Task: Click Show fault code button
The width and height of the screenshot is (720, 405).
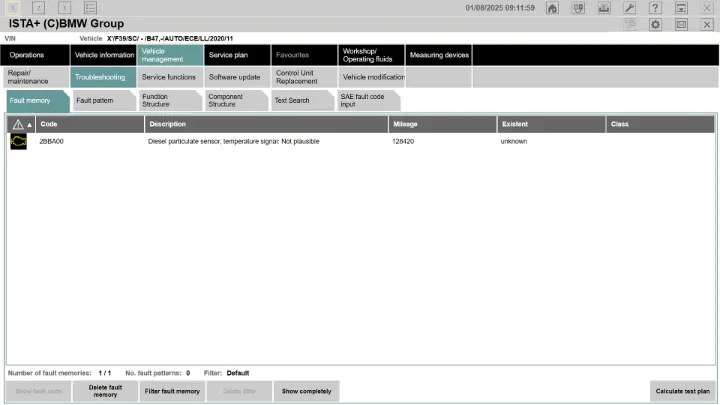Action: tap(39, 391)
